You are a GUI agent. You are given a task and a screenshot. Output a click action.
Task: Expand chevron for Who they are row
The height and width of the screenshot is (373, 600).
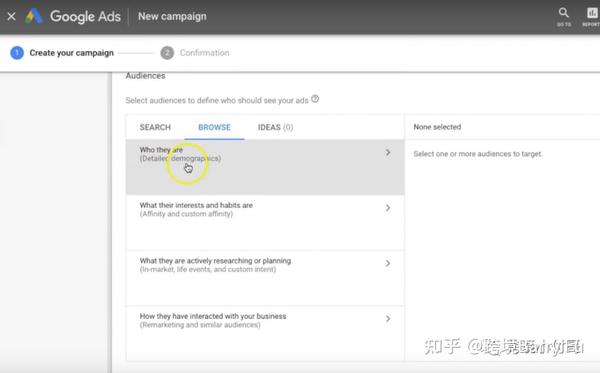388,153
